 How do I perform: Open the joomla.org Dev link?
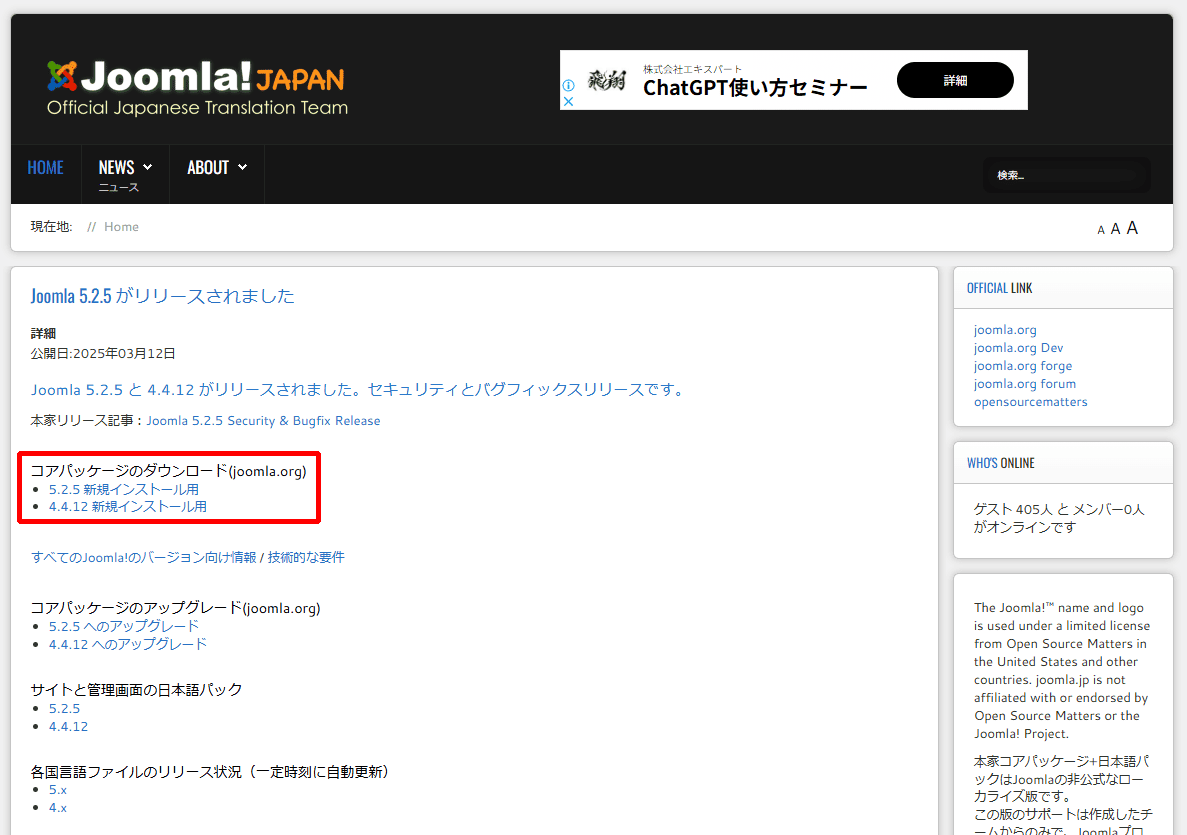tap(1018, 347)
